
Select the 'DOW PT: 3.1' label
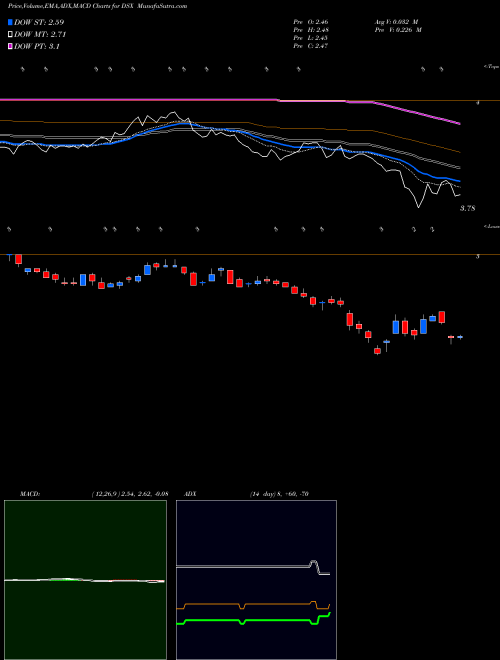(37, 46)
